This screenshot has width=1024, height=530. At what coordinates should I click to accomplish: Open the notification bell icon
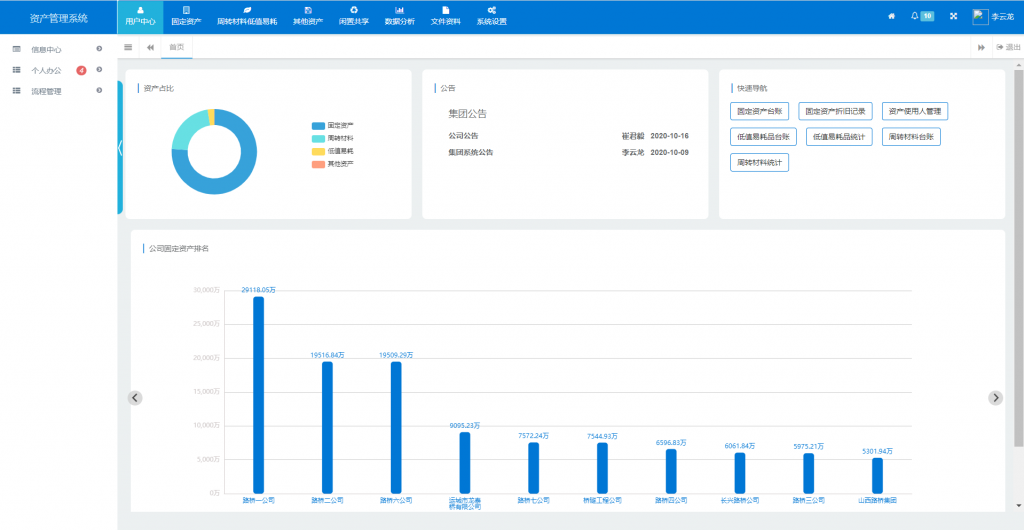915,16
